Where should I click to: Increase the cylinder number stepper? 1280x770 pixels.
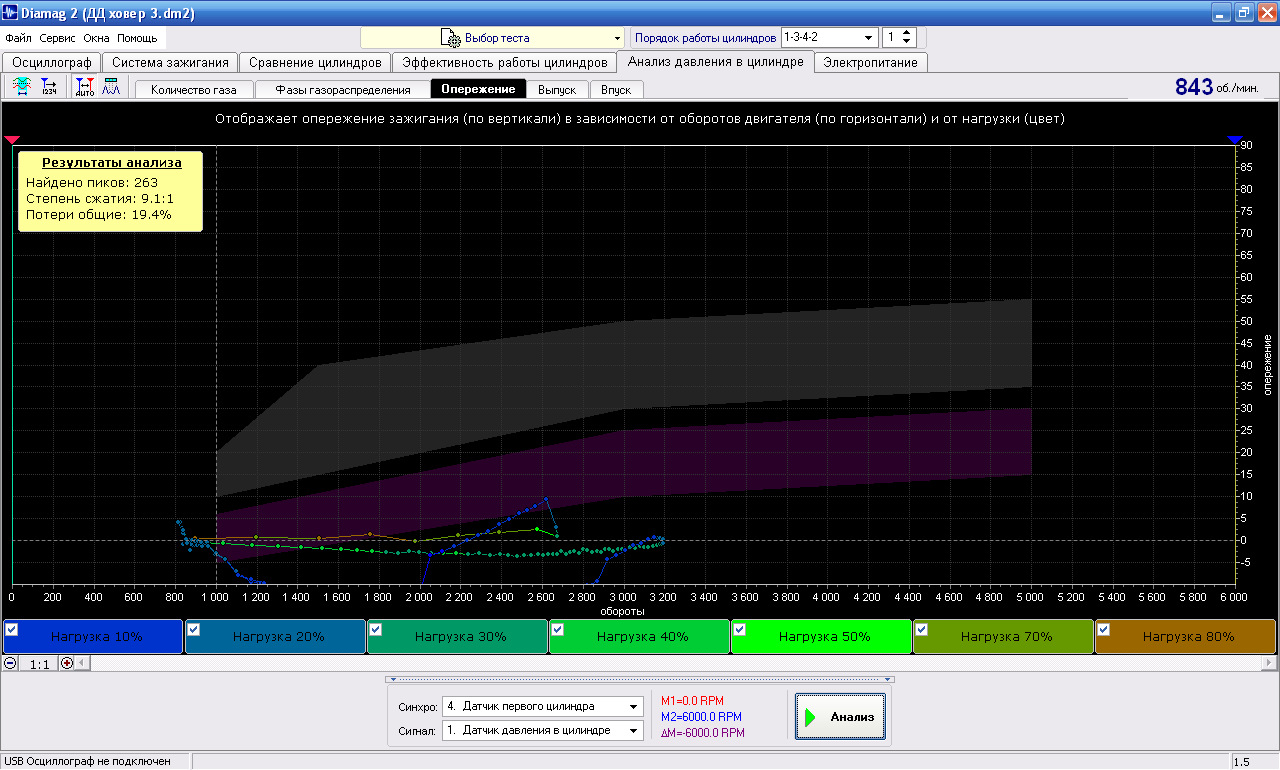click(x=907, y=33)
